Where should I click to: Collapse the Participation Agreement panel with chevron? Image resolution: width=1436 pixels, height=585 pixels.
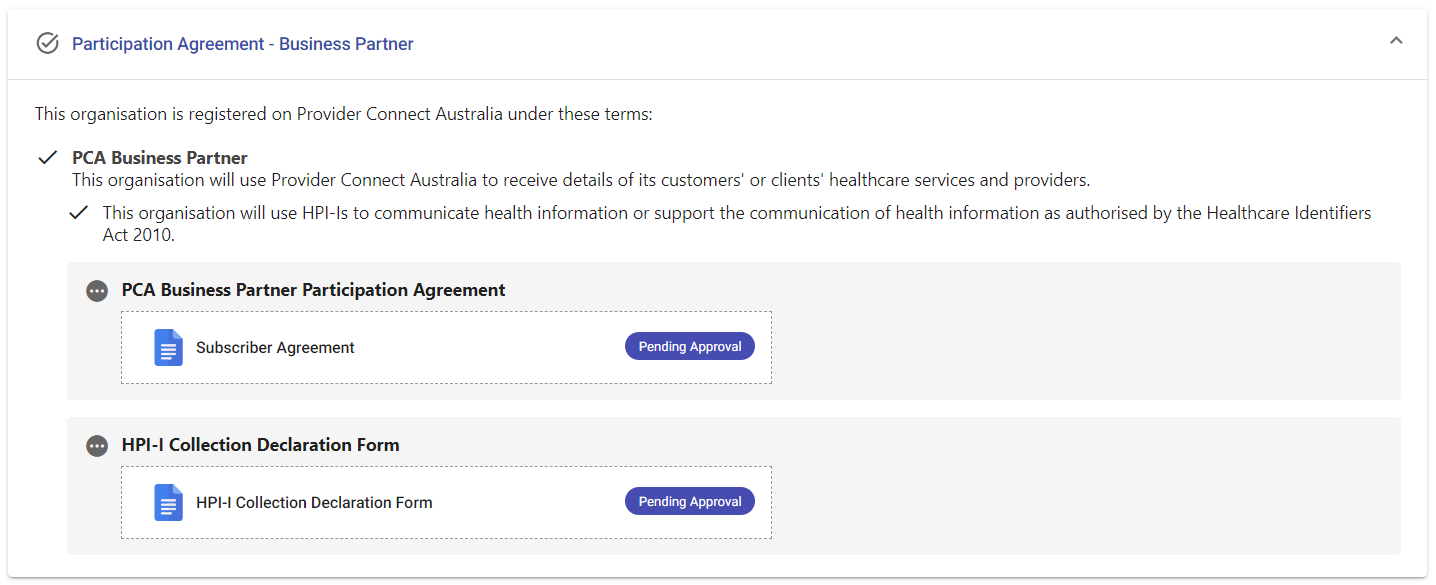(1396, 41)
